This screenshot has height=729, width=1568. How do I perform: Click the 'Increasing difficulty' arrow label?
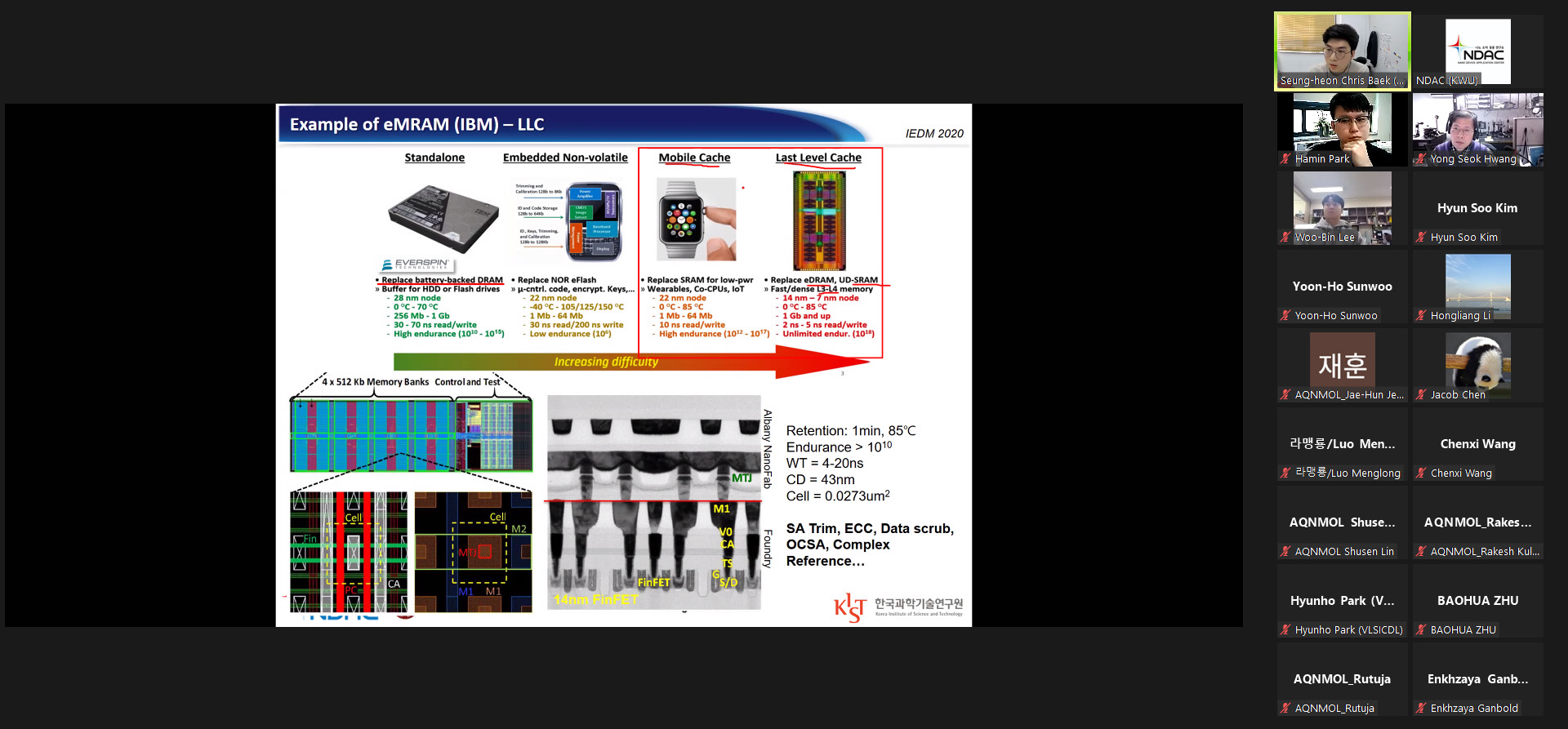[x=606, y=362]
